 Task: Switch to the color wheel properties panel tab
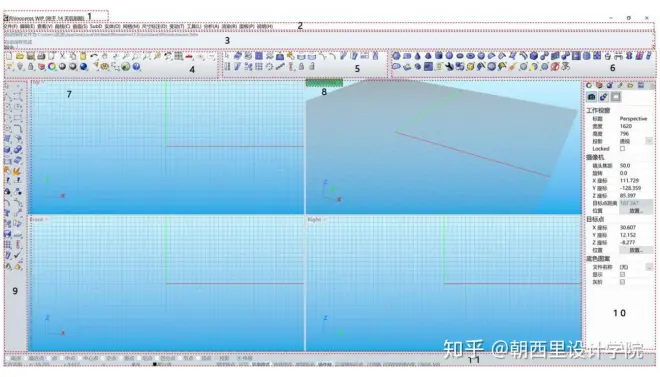[589, 85]
